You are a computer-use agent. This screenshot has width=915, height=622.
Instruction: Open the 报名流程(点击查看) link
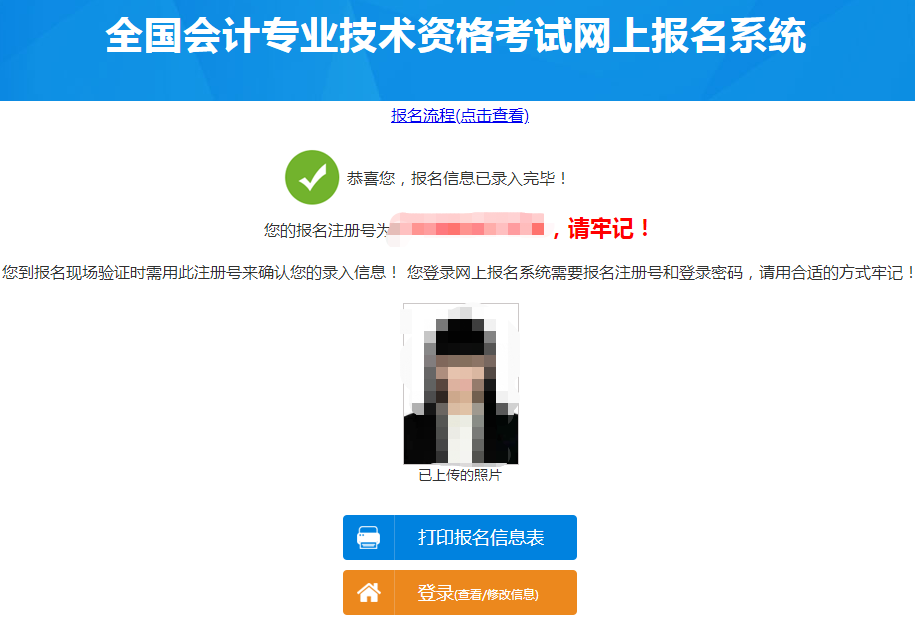point(460,116)
